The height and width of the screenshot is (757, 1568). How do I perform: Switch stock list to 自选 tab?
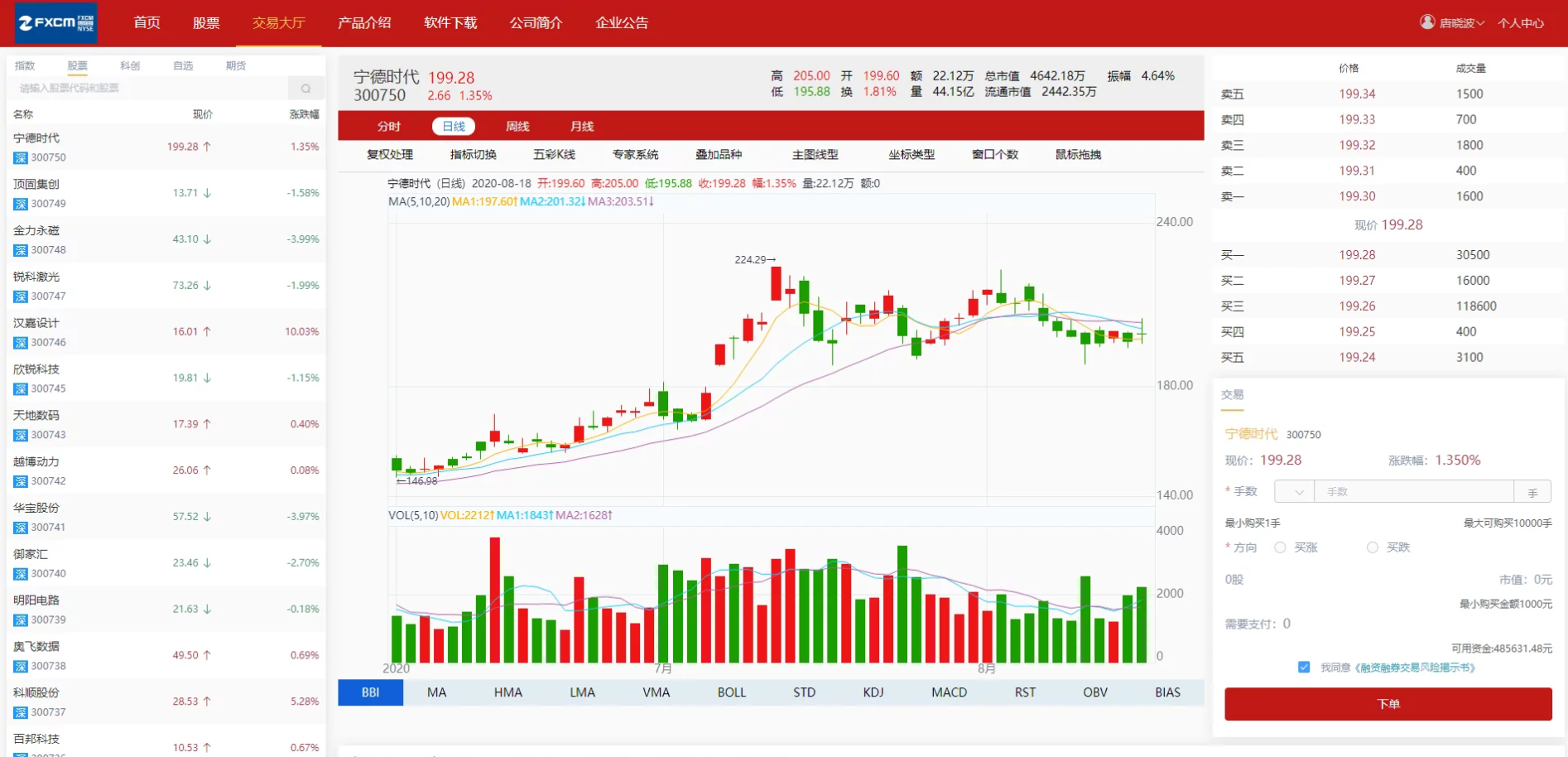click(x=183, y=65)
